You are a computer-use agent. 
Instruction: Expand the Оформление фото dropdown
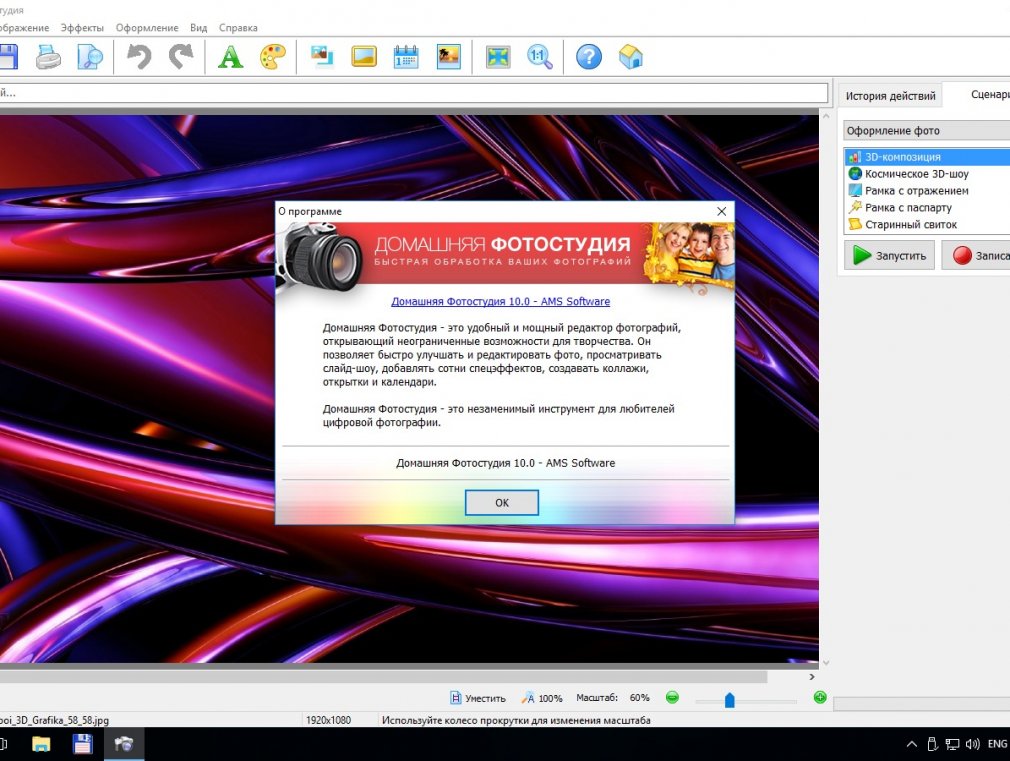[926, 131]
